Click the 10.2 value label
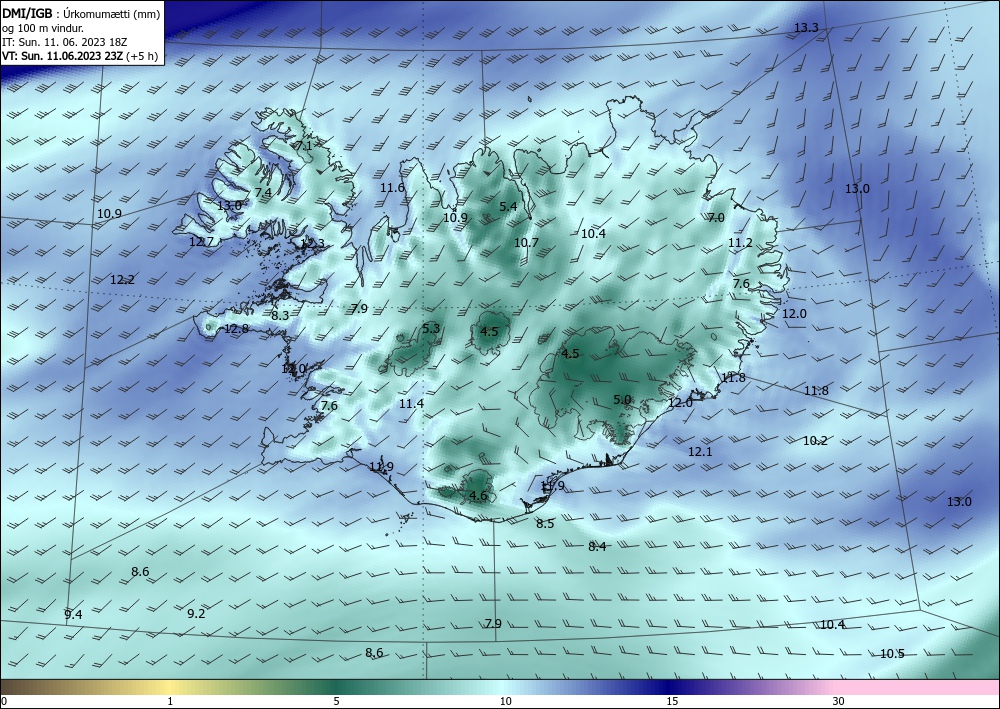 tap(815, 440)
